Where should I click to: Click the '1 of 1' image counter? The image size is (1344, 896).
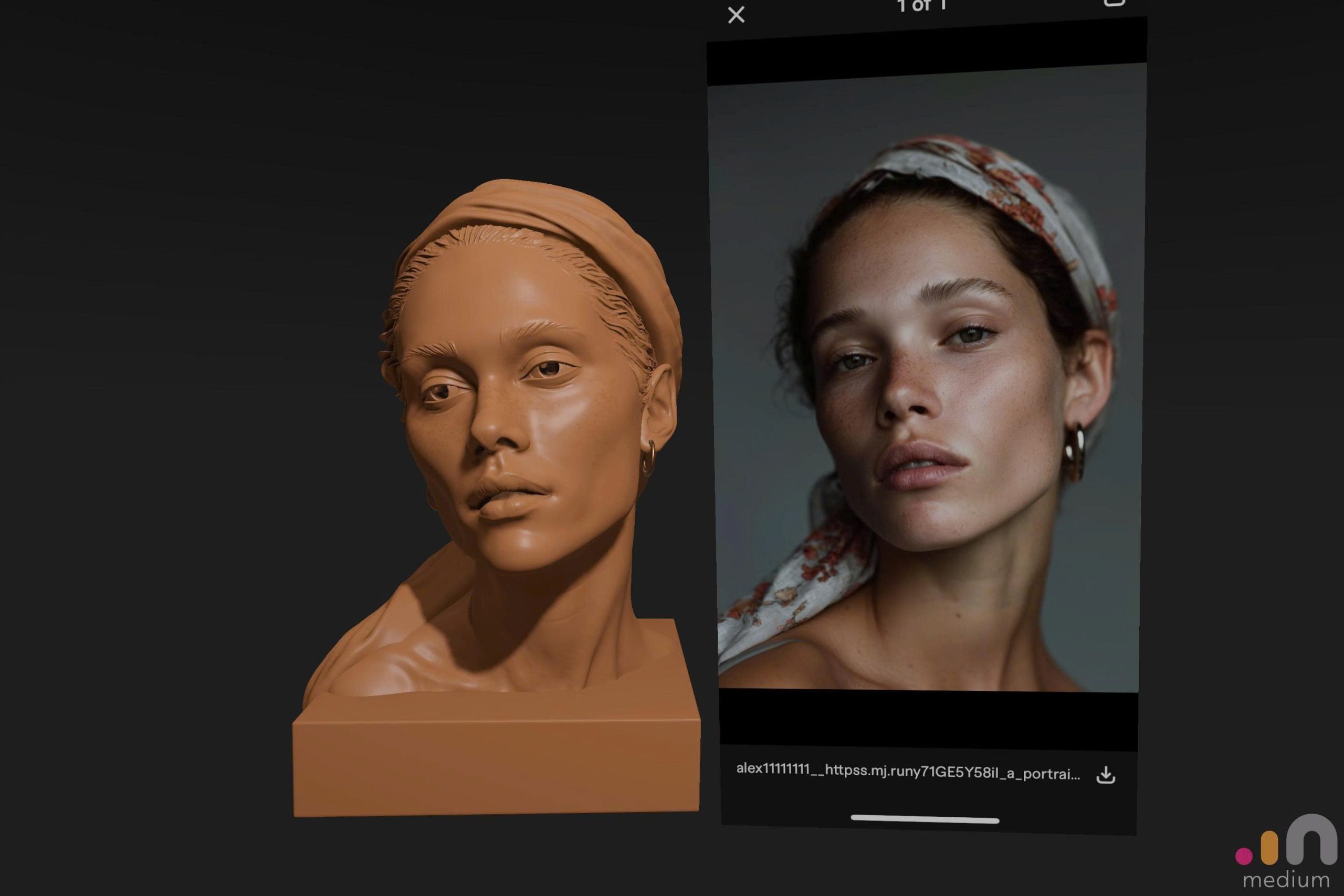coord(922,6)
